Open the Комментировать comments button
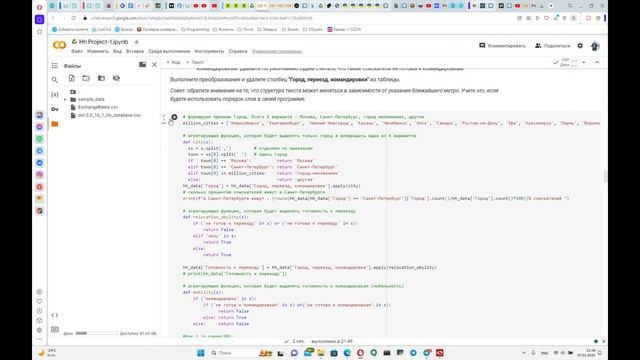Image resolution: width=640 pixels, height=360 pixels. 502,46
